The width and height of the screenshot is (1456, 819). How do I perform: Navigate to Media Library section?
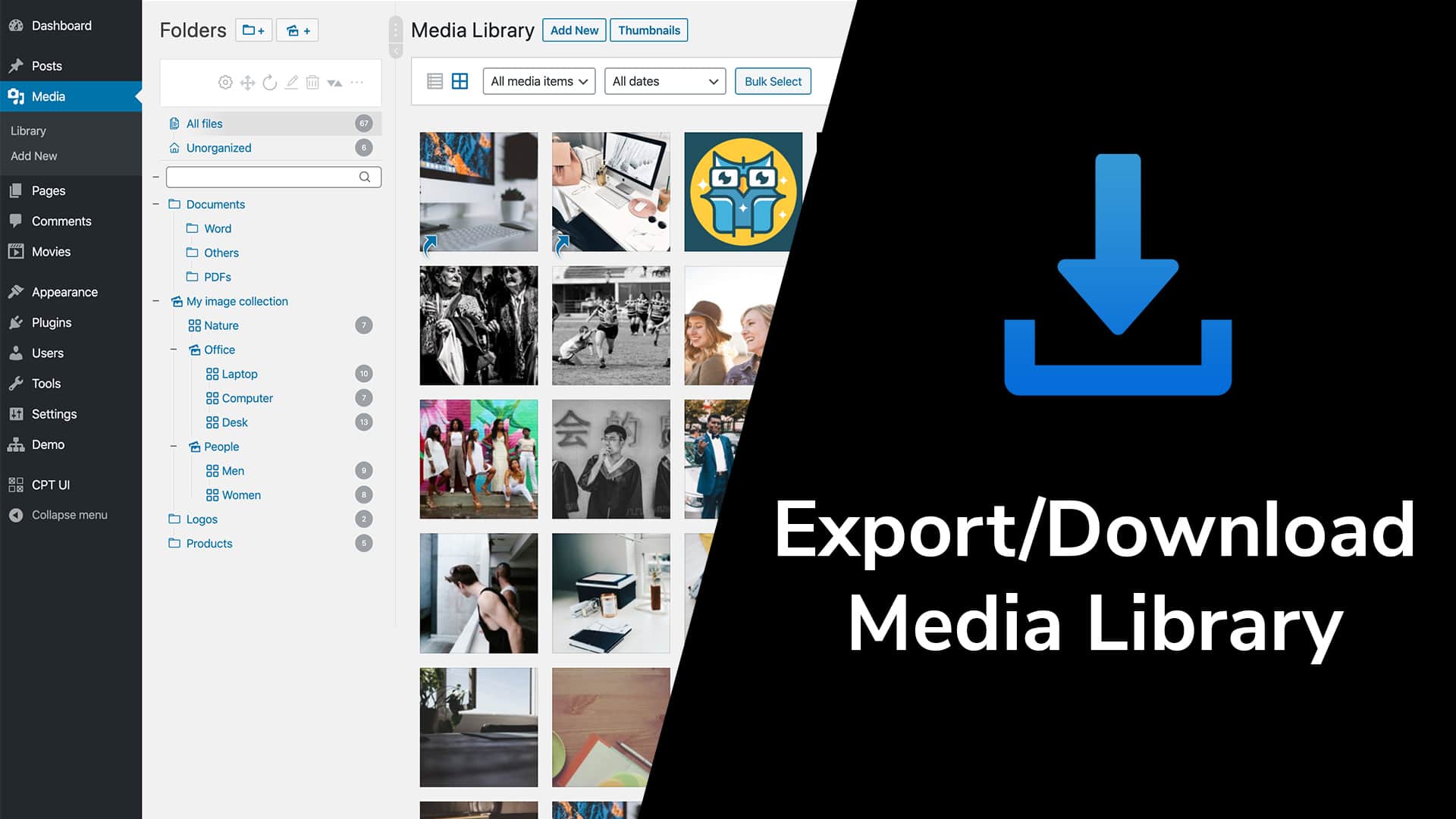coord(28,130)
